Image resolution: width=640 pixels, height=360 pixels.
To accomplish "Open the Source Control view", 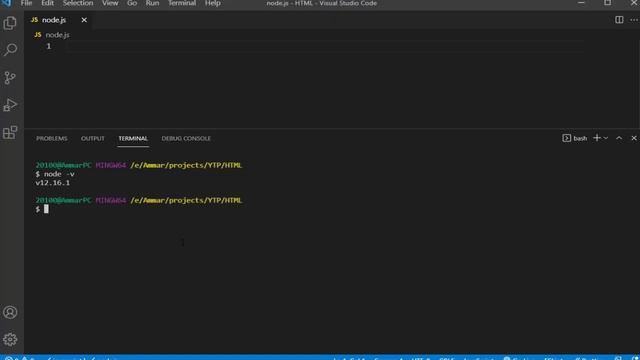I will [10, 78].
